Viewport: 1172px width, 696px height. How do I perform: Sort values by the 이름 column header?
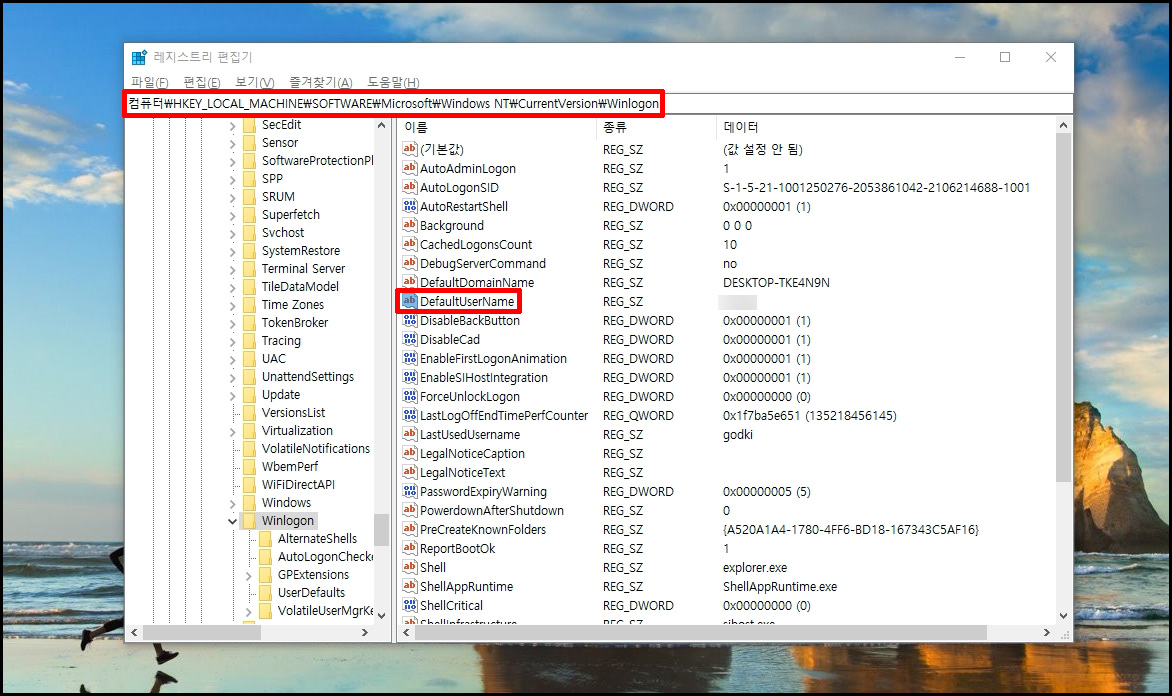[x=496, y=127]
